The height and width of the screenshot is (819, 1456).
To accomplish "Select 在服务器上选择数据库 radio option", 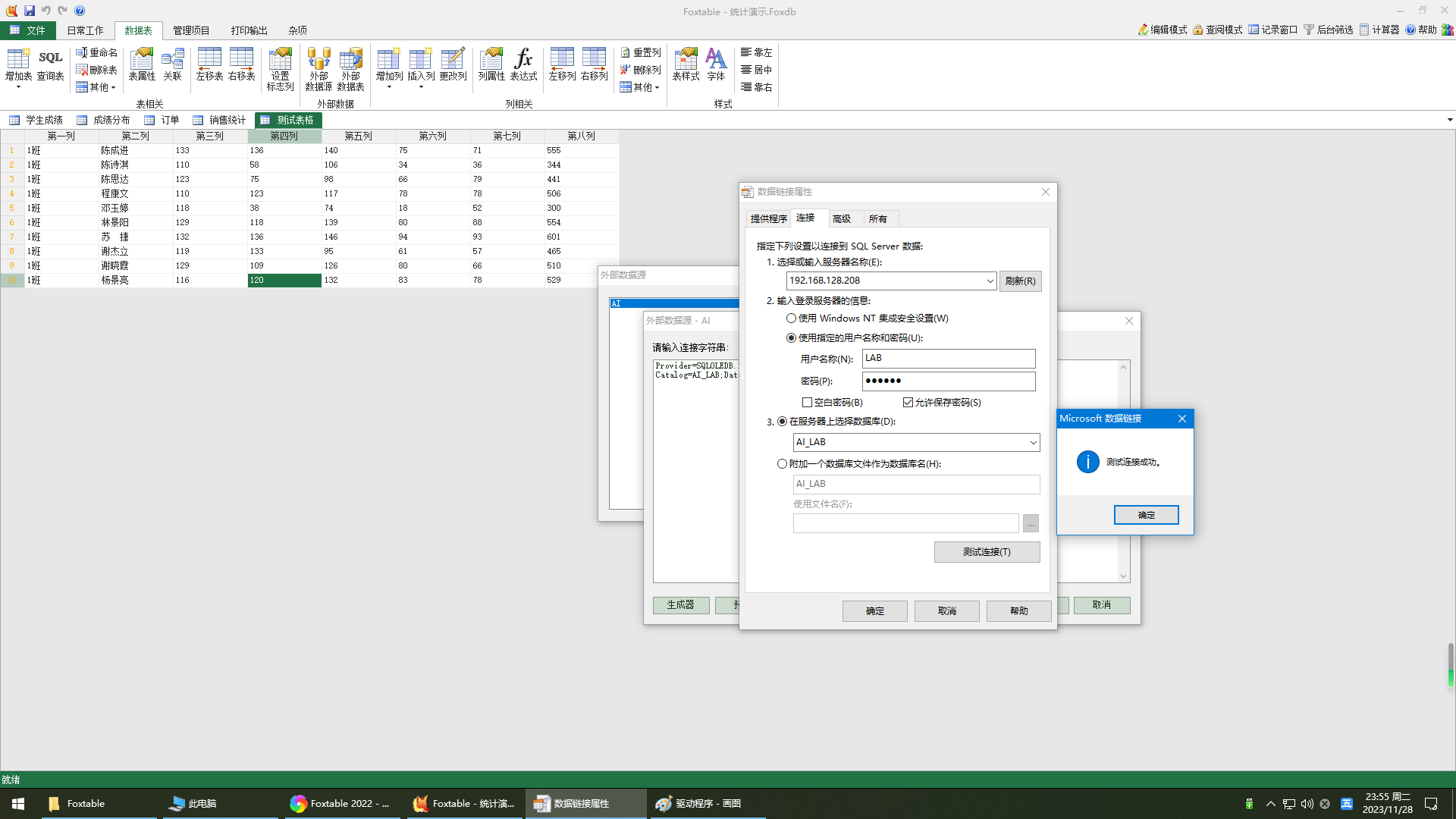I will tap(782, 422).
